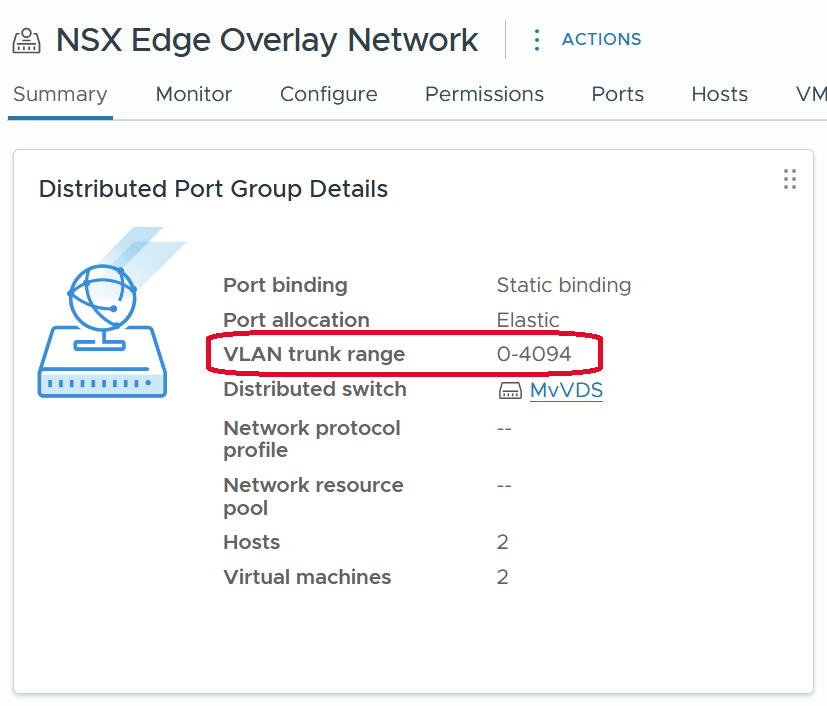Switch to the Hosts tab
The width and height of the screenshot is (827, 706).
[x=719, y=94]
